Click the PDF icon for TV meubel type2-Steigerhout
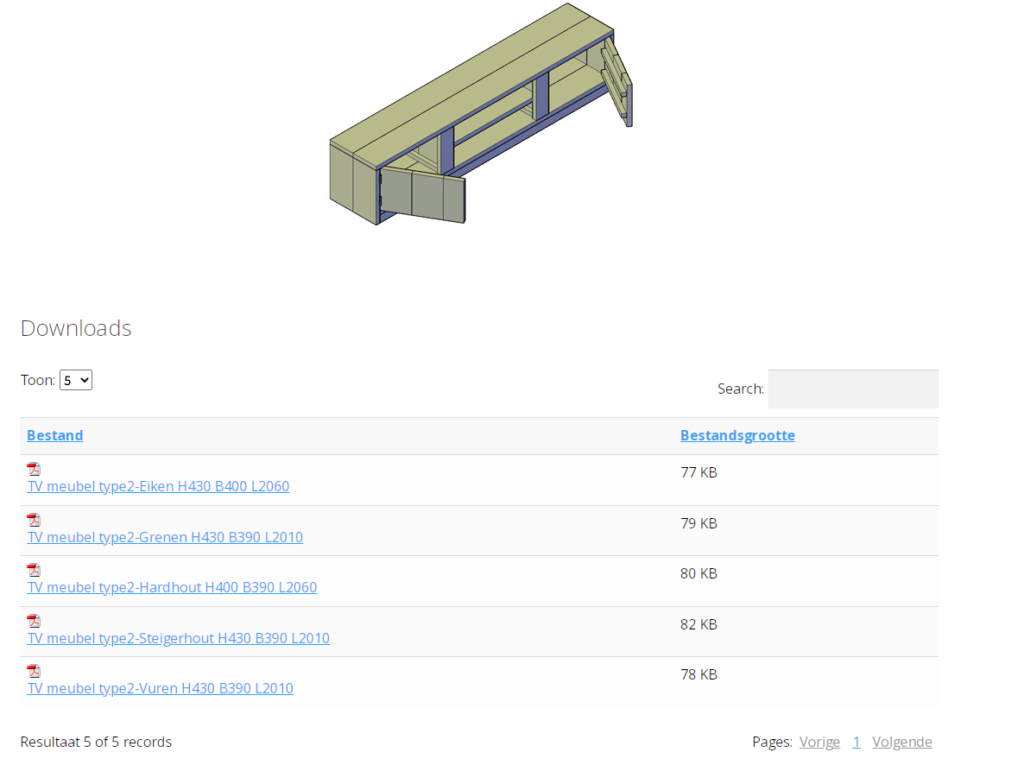The image size is (1024, 765). [x=34, y=620]
